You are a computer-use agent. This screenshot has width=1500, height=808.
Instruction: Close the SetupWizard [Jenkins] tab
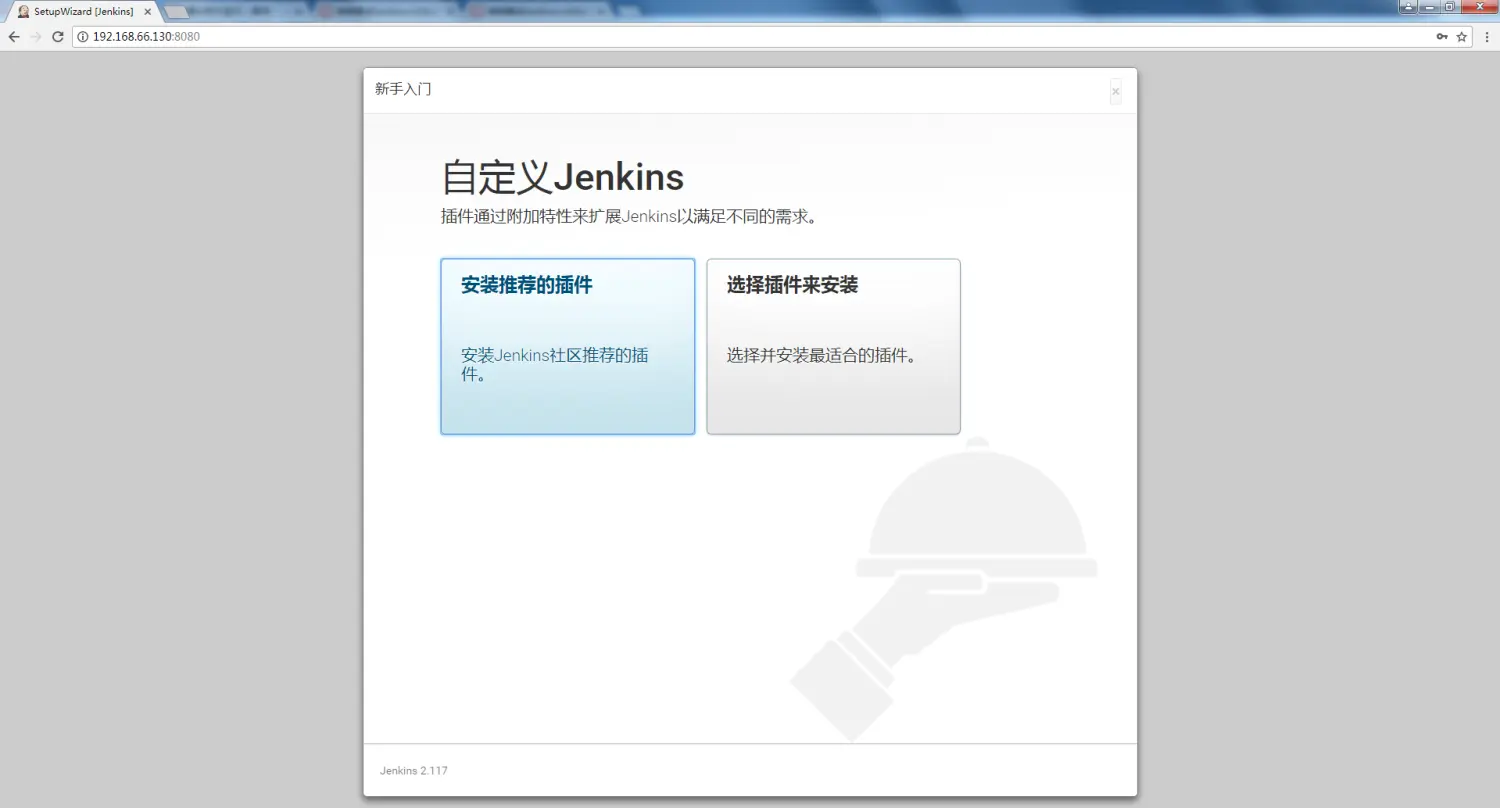click(148, 11)
